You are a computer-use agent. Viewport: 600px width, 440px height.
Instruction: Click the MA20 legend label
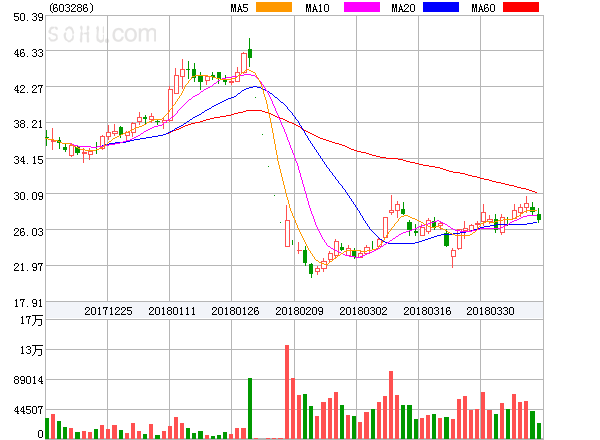pyautogui.click(x=403, y=8)
